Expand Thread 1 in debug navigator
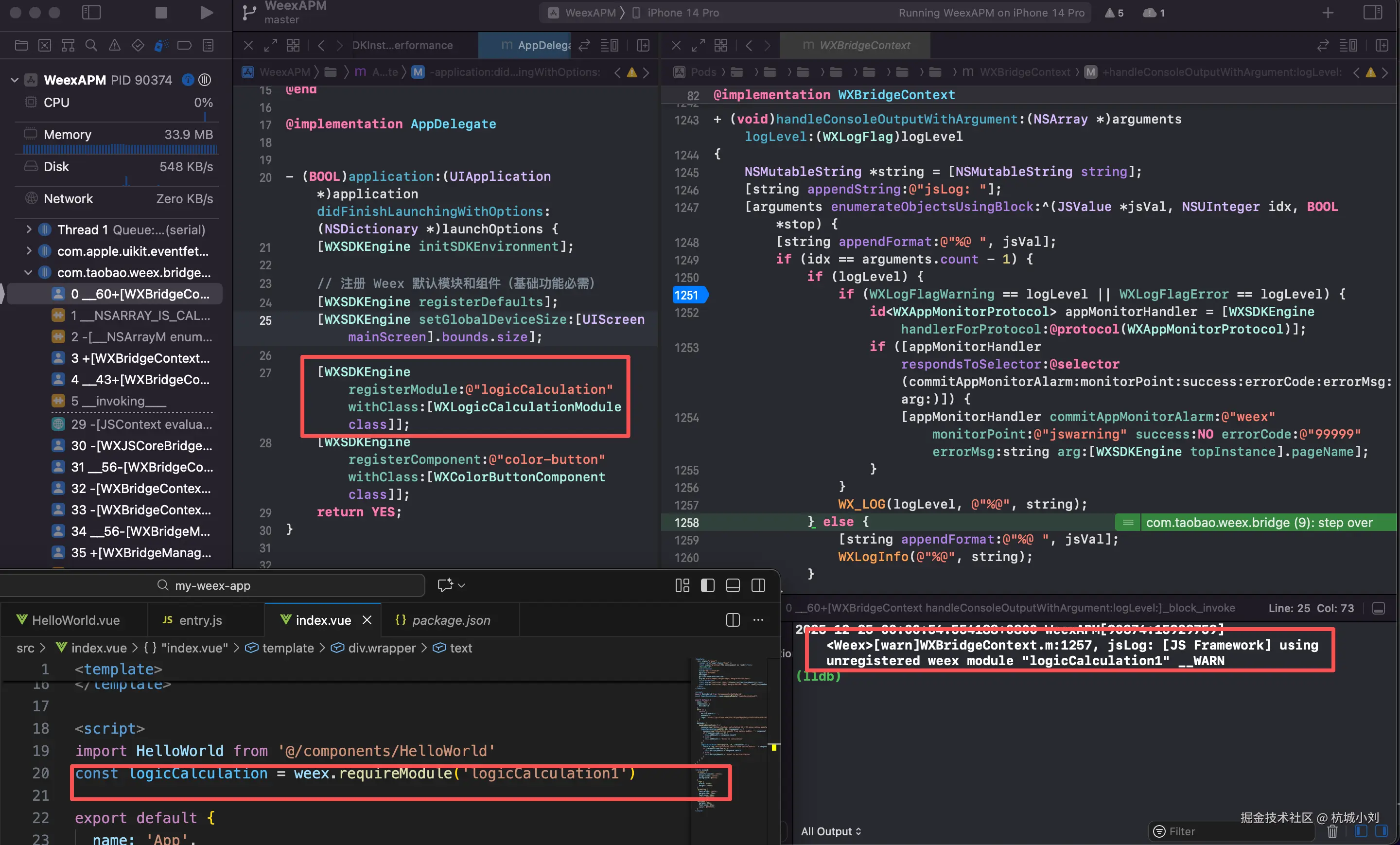The height and width of the screenshot is (845, 1400). [28, 229]
